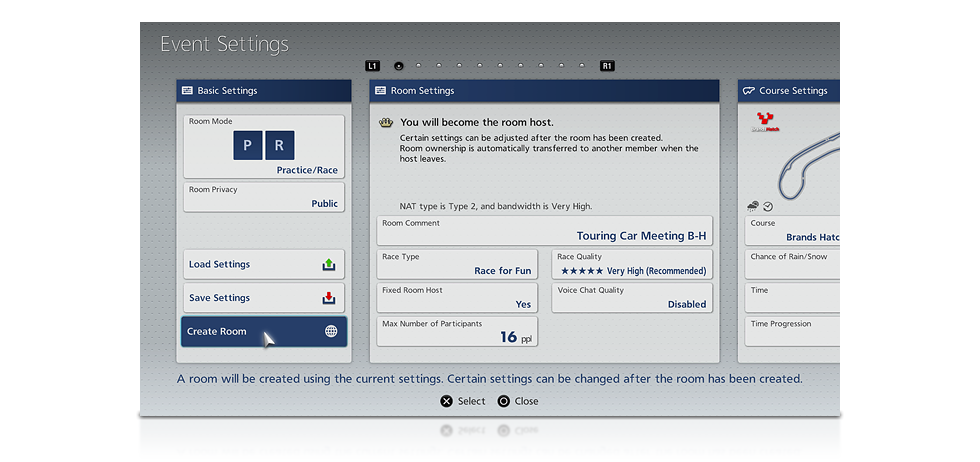Click the crown room host icon

[x=385, y=122]
